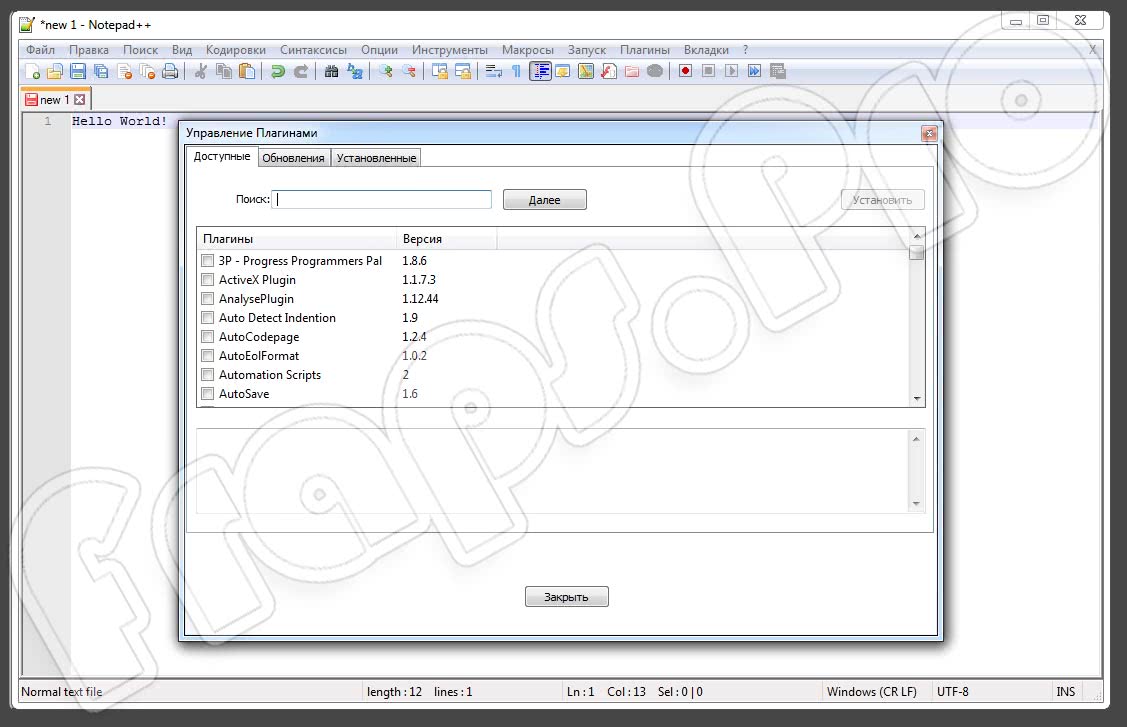Click the Cut scissors icon
1127x727 pixels.
point(200,71)
